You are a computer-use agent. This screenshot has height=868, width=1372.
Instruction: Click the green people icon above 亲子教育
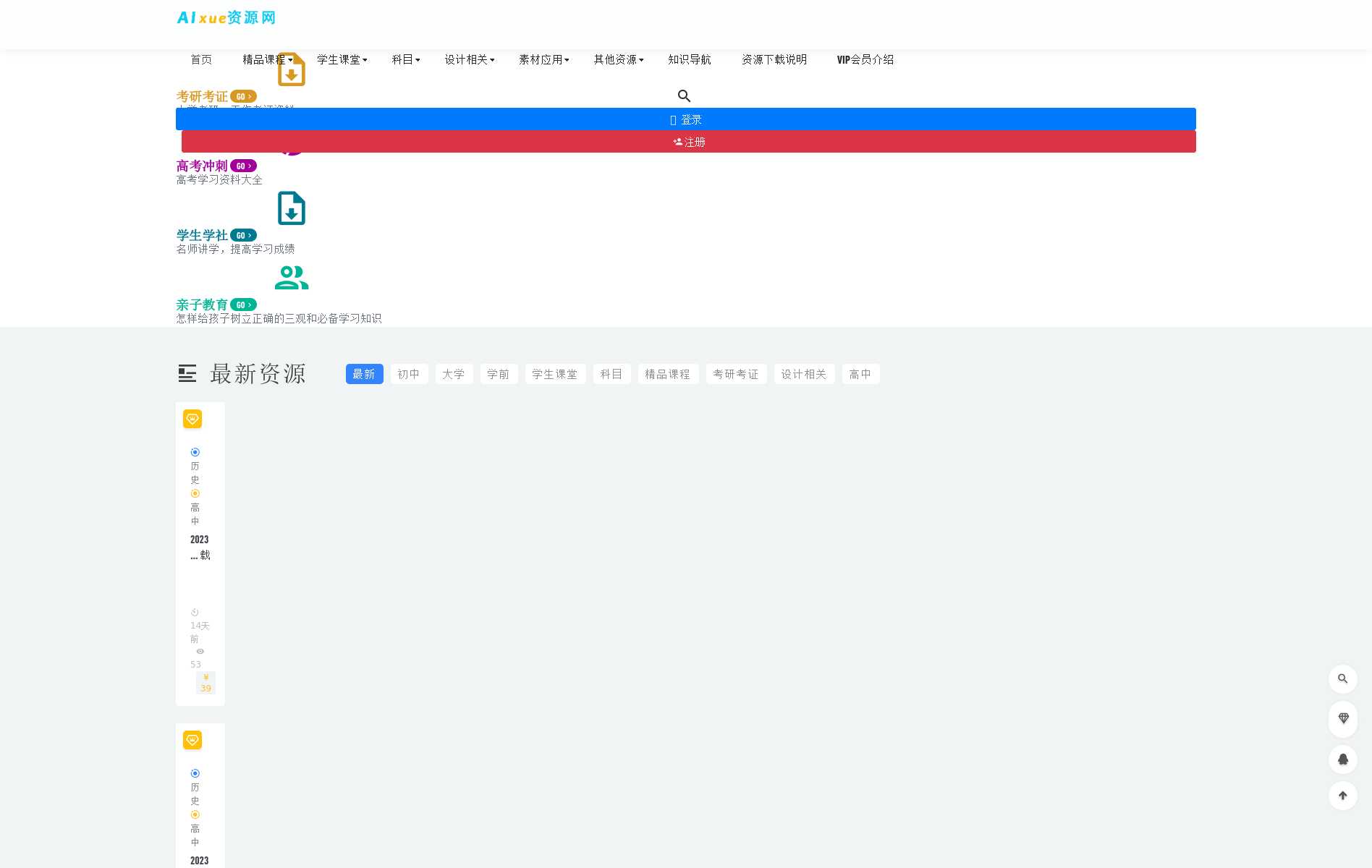[x=292, y=277]
